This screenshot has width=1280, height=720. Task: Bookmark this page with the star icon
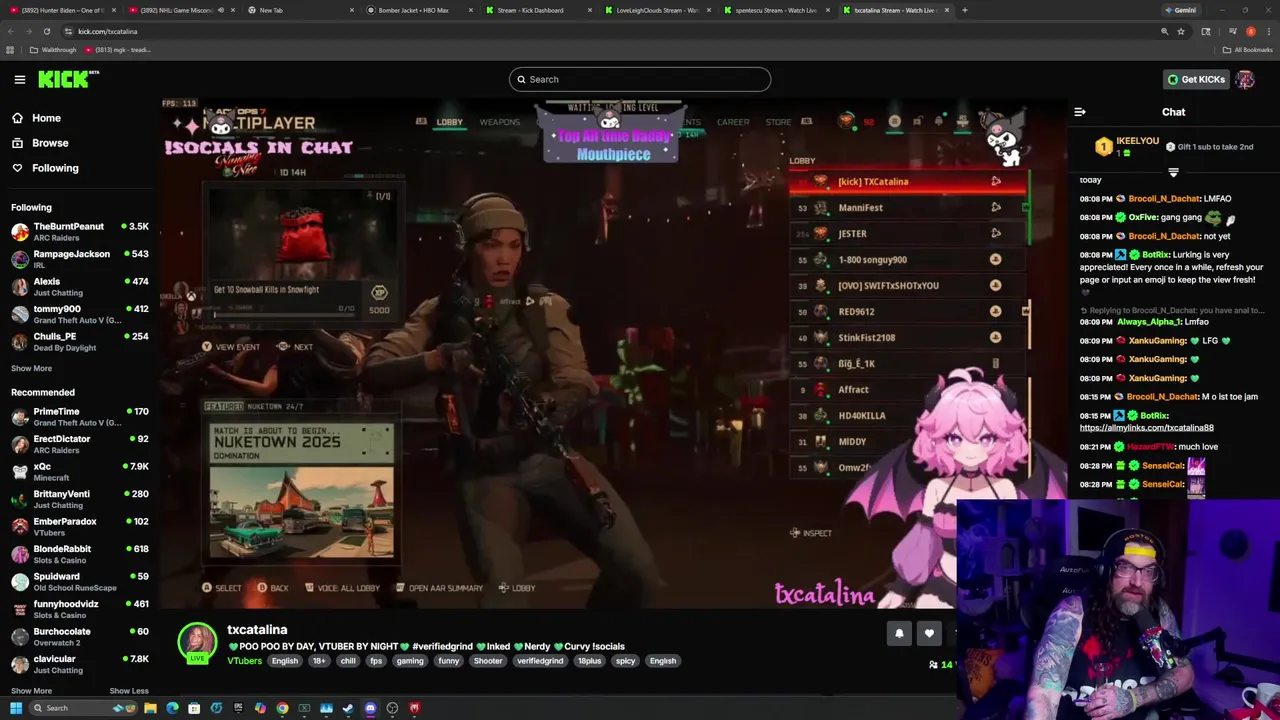[1181, 31]
